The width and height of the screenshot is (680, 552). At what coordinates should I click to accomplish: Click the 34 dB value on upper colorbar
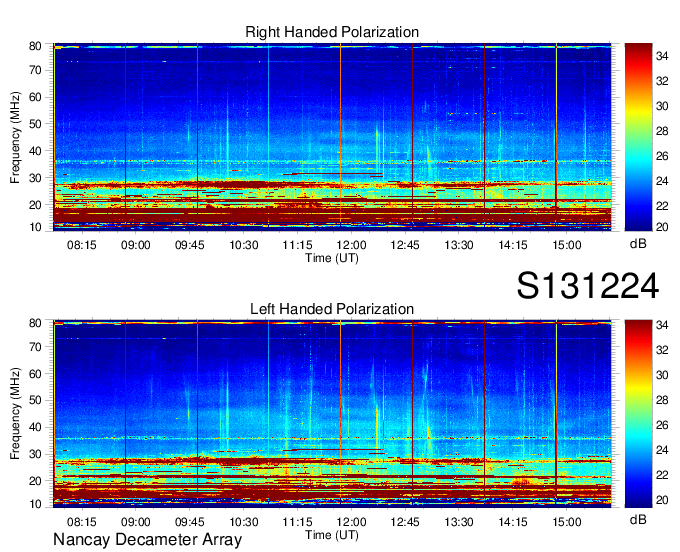[662, 56]
